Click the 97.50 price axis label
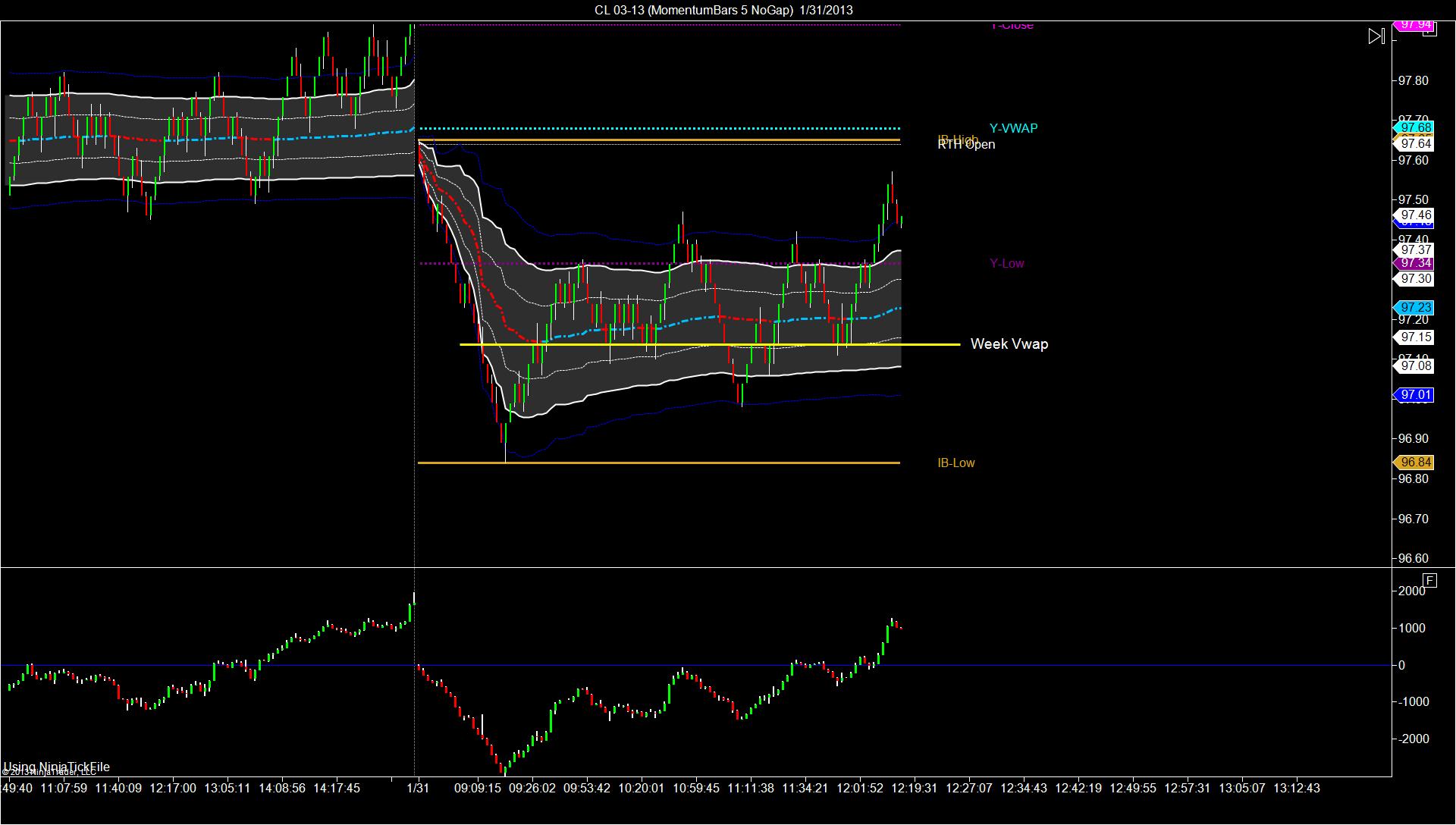This screenshot has width=1456, height=825. 1414,200
